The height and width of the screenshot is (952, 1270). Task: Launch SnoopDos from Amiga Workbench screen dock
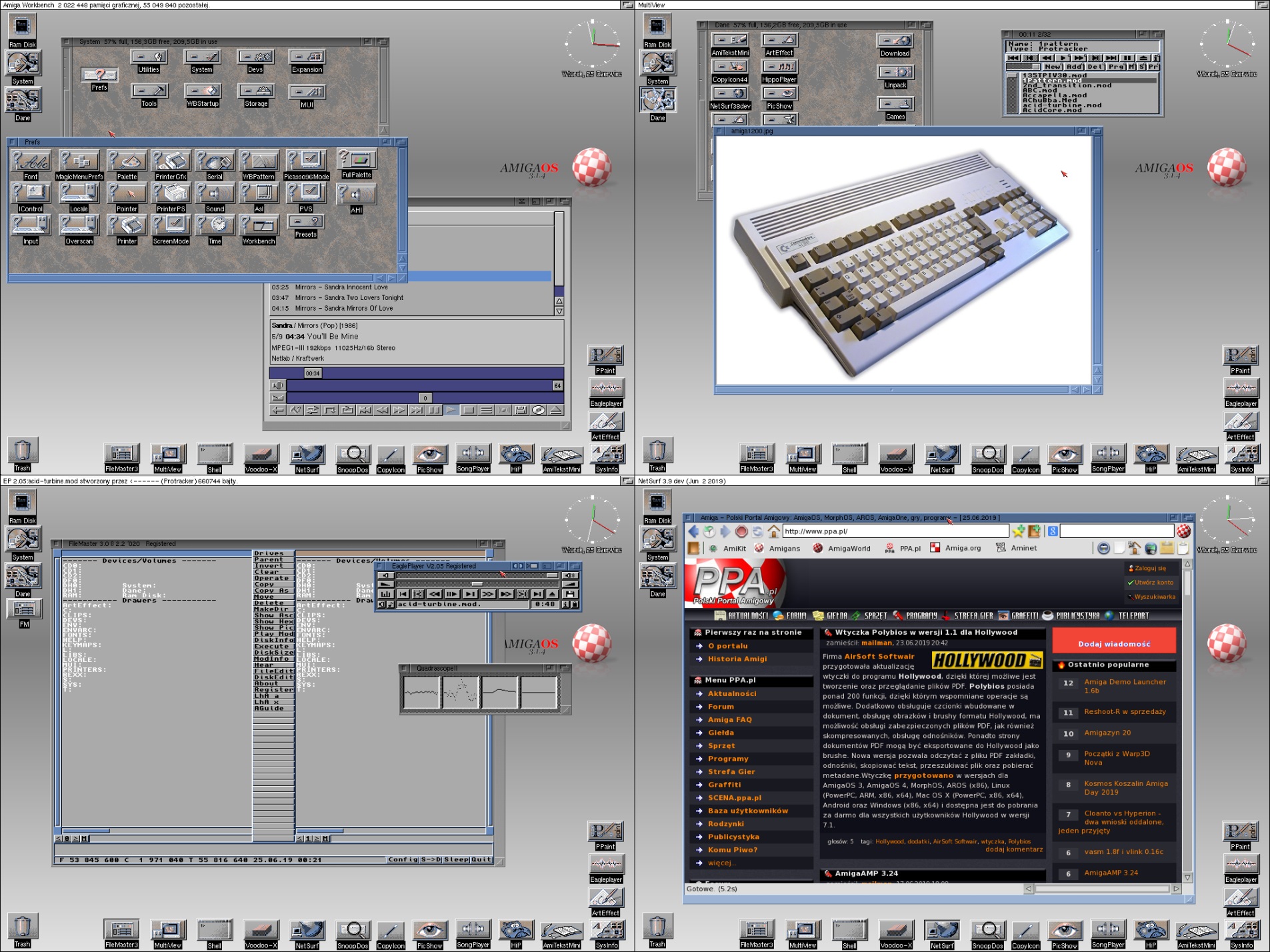tap(353, 459)
